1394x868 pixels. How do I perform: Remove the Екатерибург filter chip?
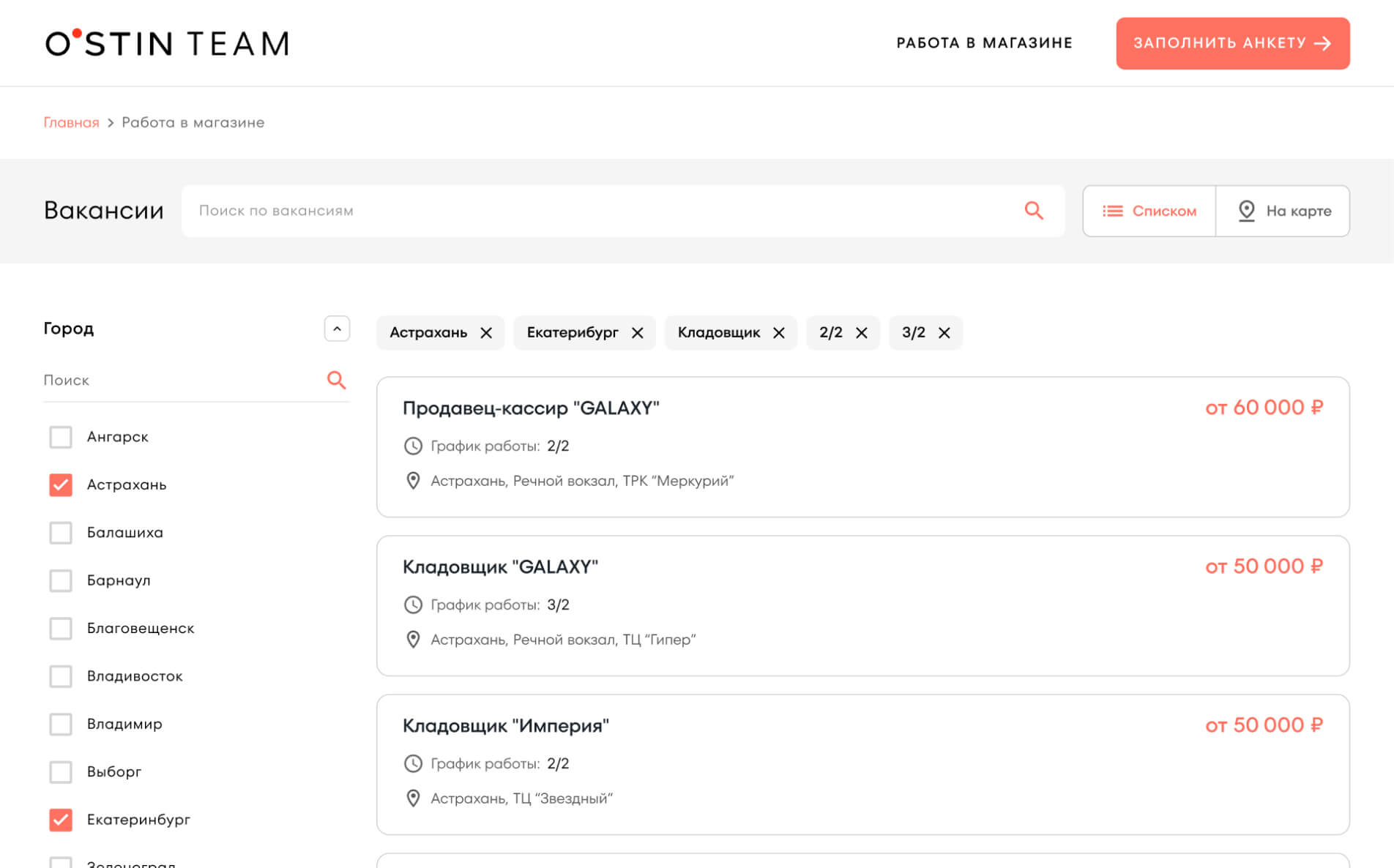point(637,333)
